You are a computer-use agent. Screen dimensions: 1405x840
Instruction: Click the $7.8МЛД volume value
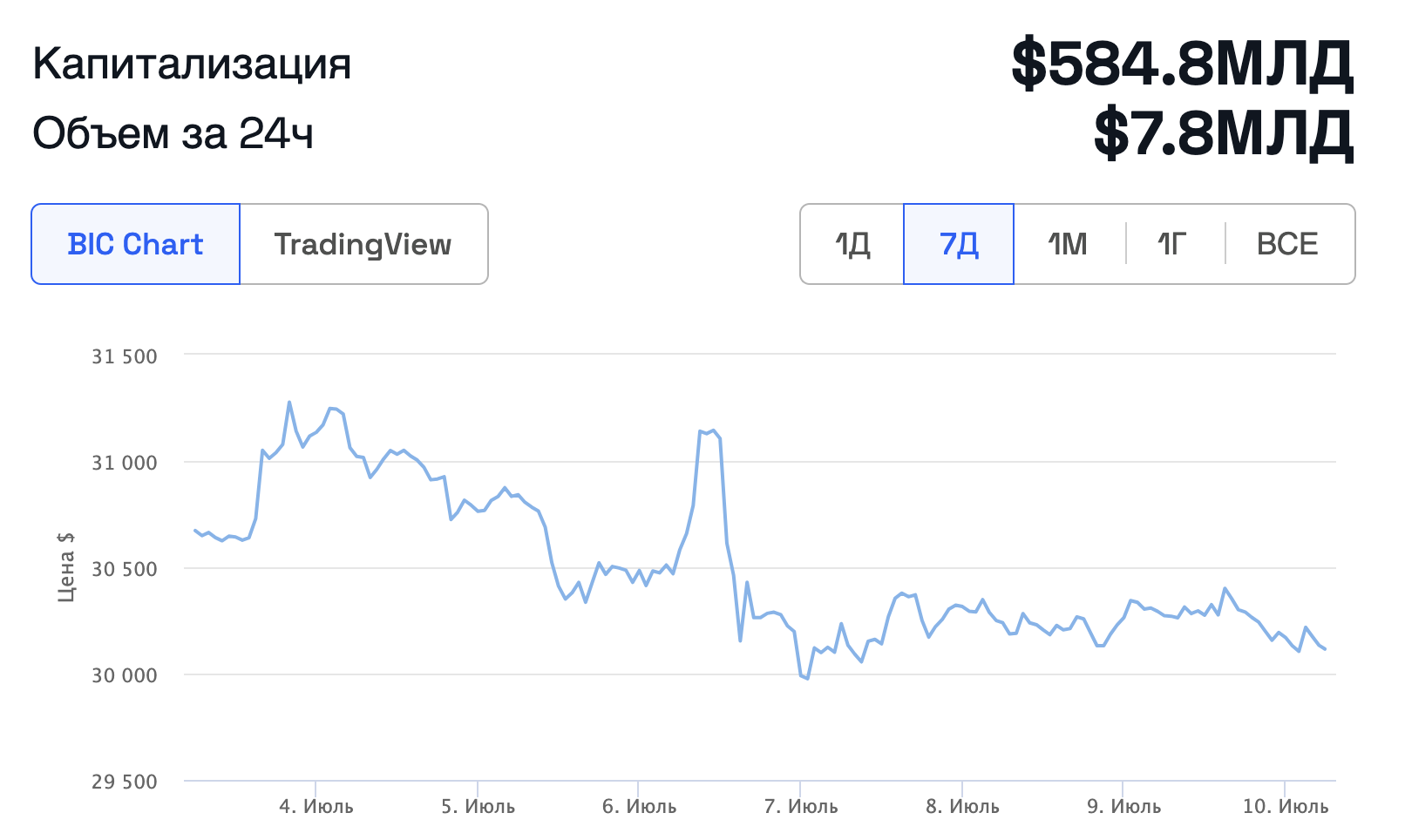tap(1224, 133)
